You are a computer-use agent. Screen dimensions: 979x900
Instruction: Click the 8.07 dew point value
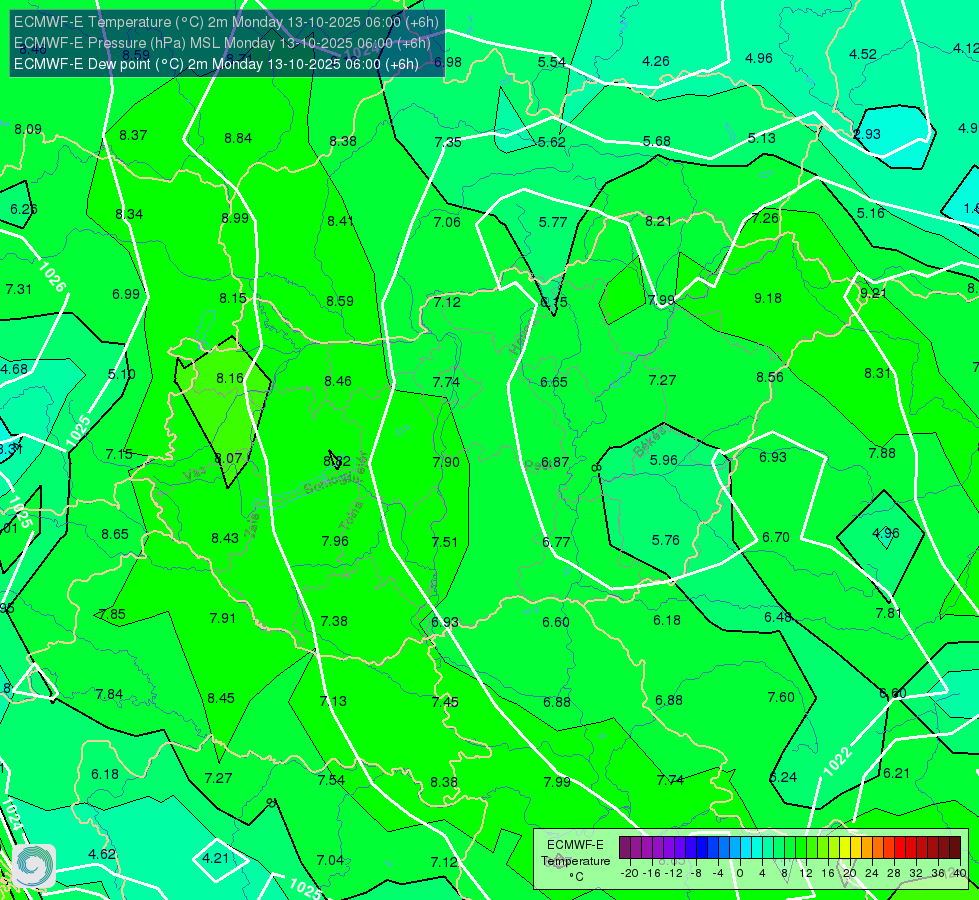228,458
